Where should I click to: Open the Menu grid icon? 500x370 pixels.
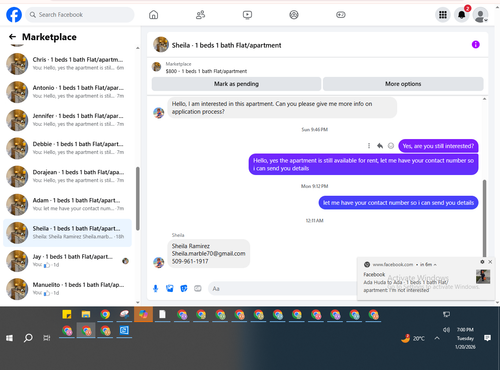click(443, 15)
